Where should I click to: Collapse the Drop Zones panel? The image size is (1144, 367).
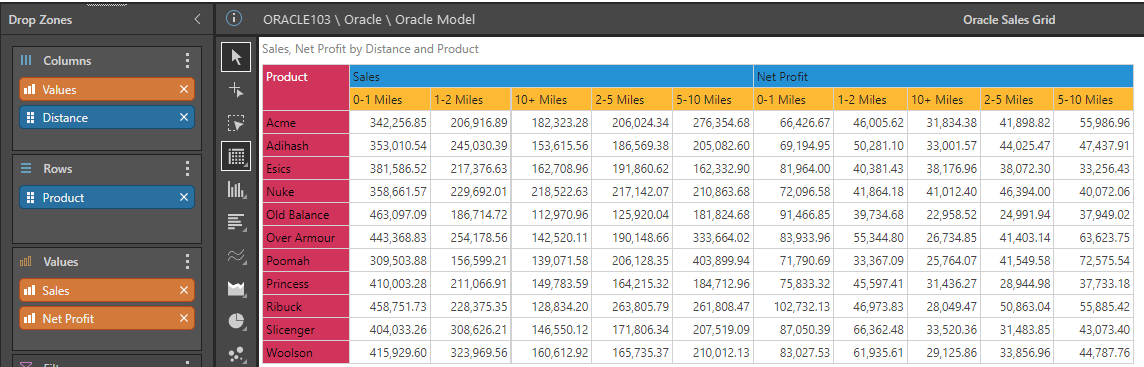[197, 20]
